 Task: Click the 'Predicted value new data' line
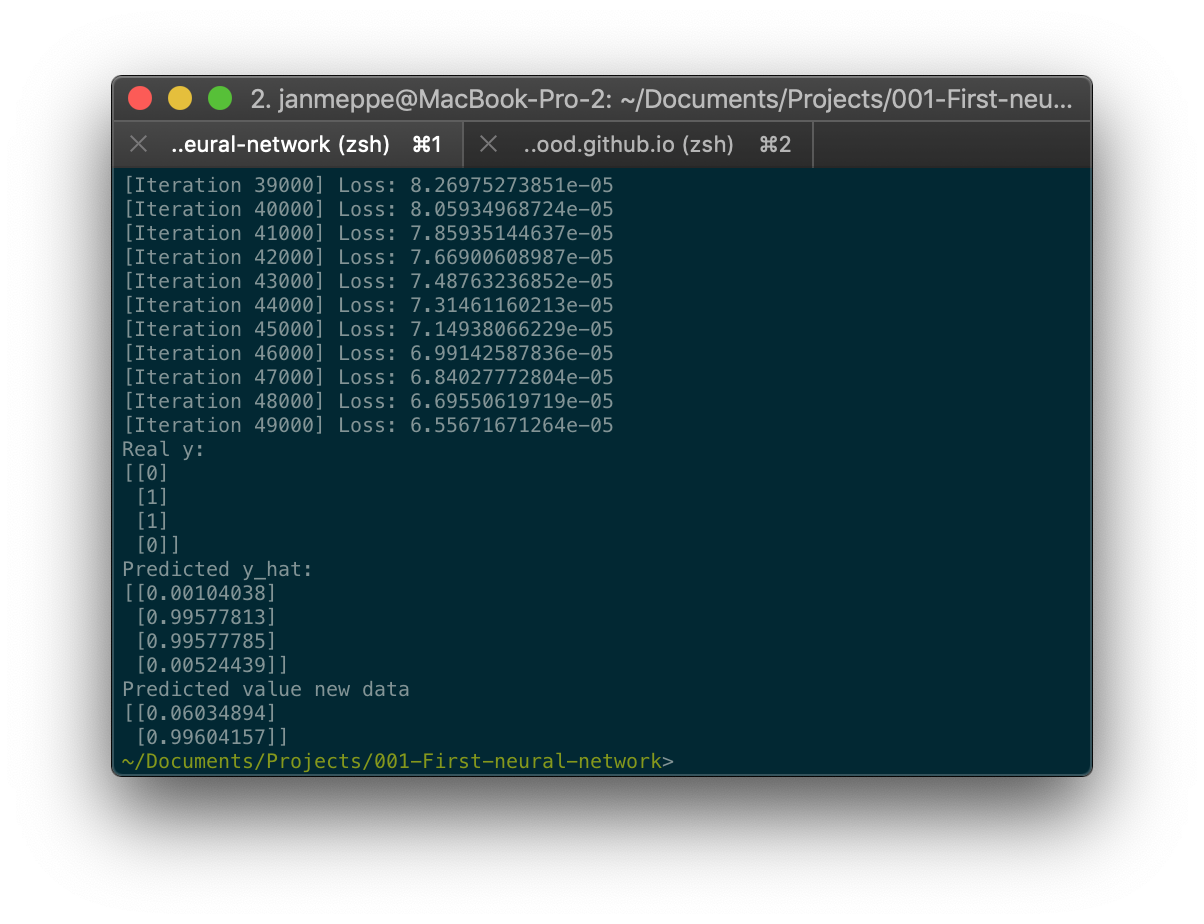pos(265,689)
